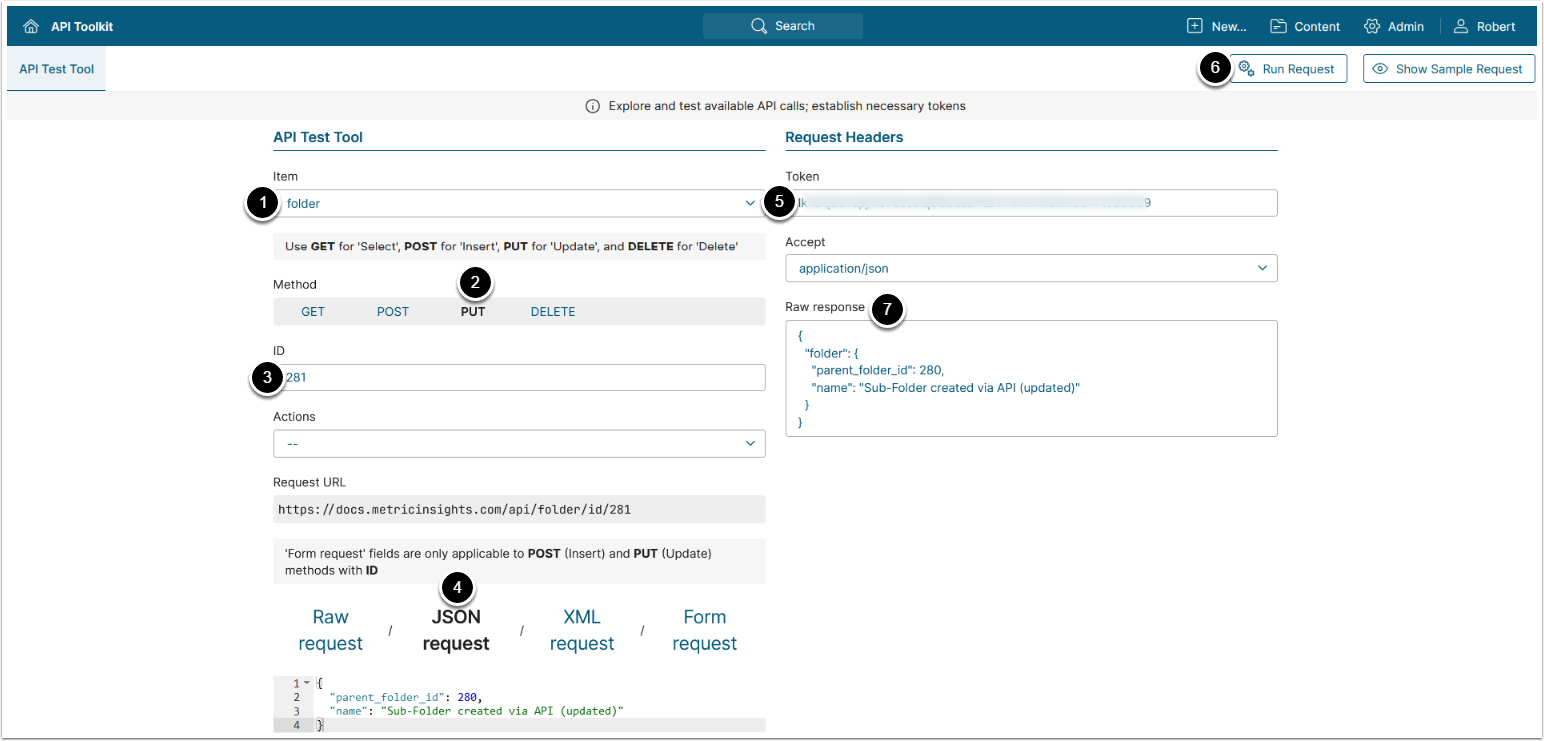Click the API Test Tool tab
The width and height of the screenshot is (1544, 741).
click(56, 69)
